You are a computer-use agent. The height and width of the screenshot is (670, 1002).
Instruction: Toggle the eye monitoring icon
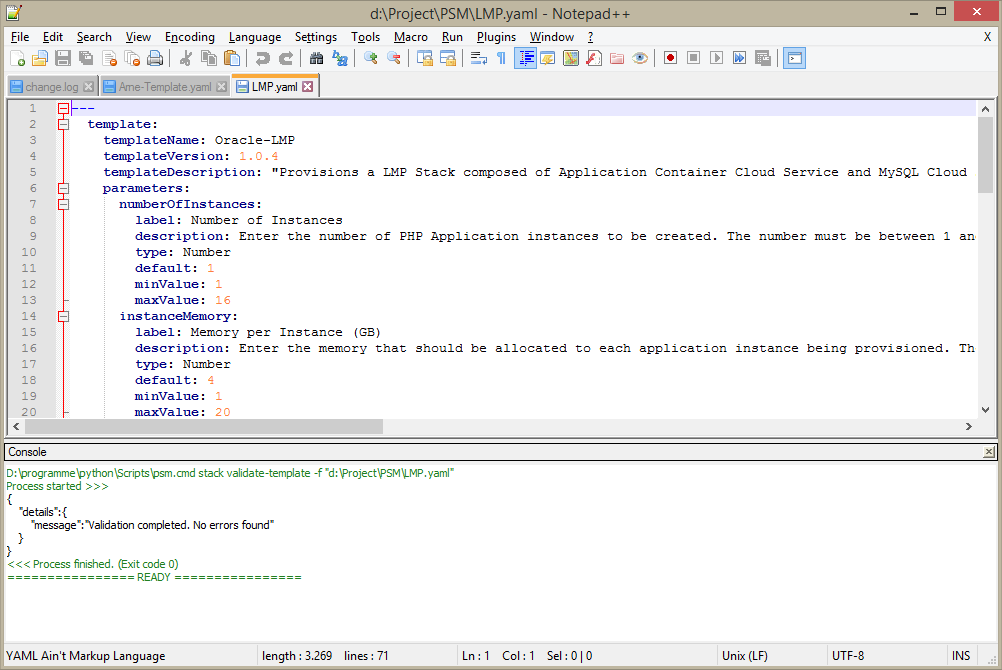[x=640, y=59]
